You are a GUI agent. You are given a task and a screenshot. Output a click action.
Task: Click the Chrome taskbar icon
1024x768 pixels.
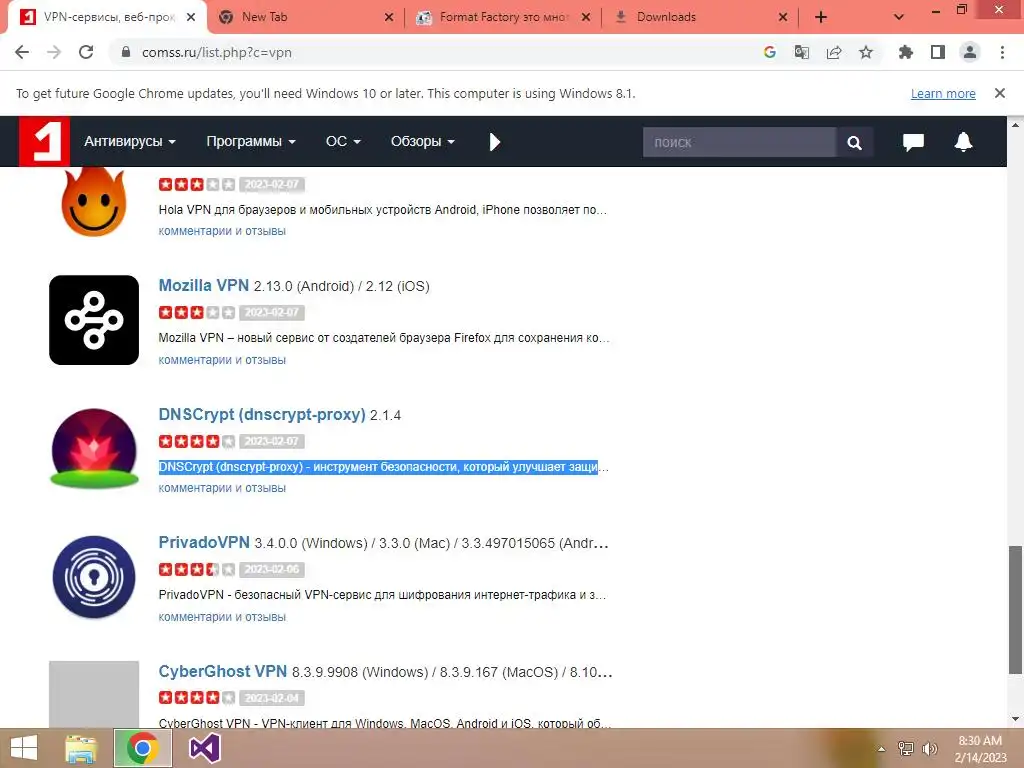142,748
